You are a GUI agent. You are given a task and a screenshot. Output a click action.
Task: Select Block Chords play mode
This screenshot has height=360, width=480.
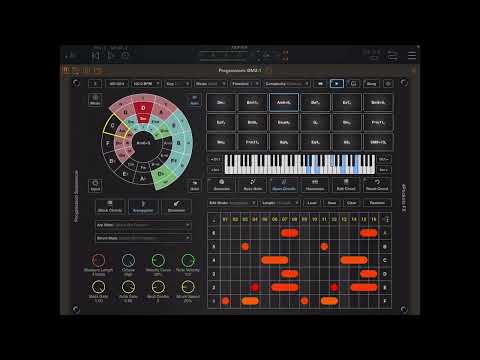(110, 207)
